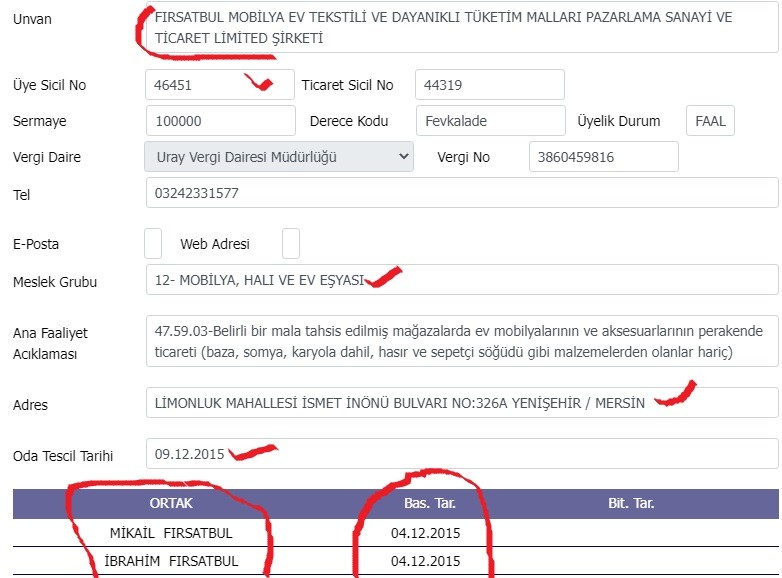Click the Web Adresi label

pyautogui.click(x=215, y=244)
